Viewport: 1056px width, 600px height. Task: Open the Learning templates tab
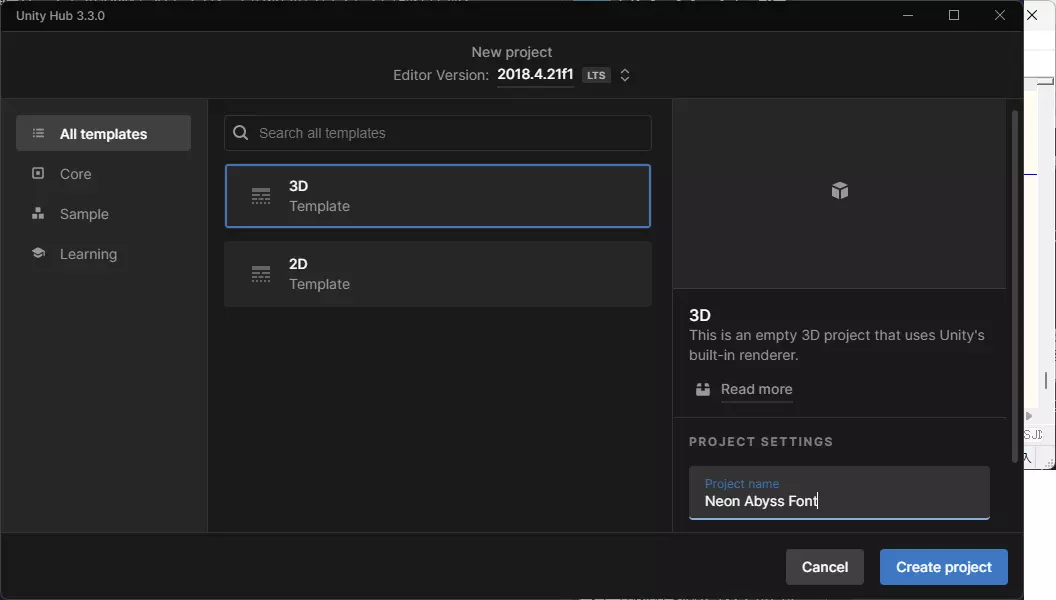click(88, 254)
